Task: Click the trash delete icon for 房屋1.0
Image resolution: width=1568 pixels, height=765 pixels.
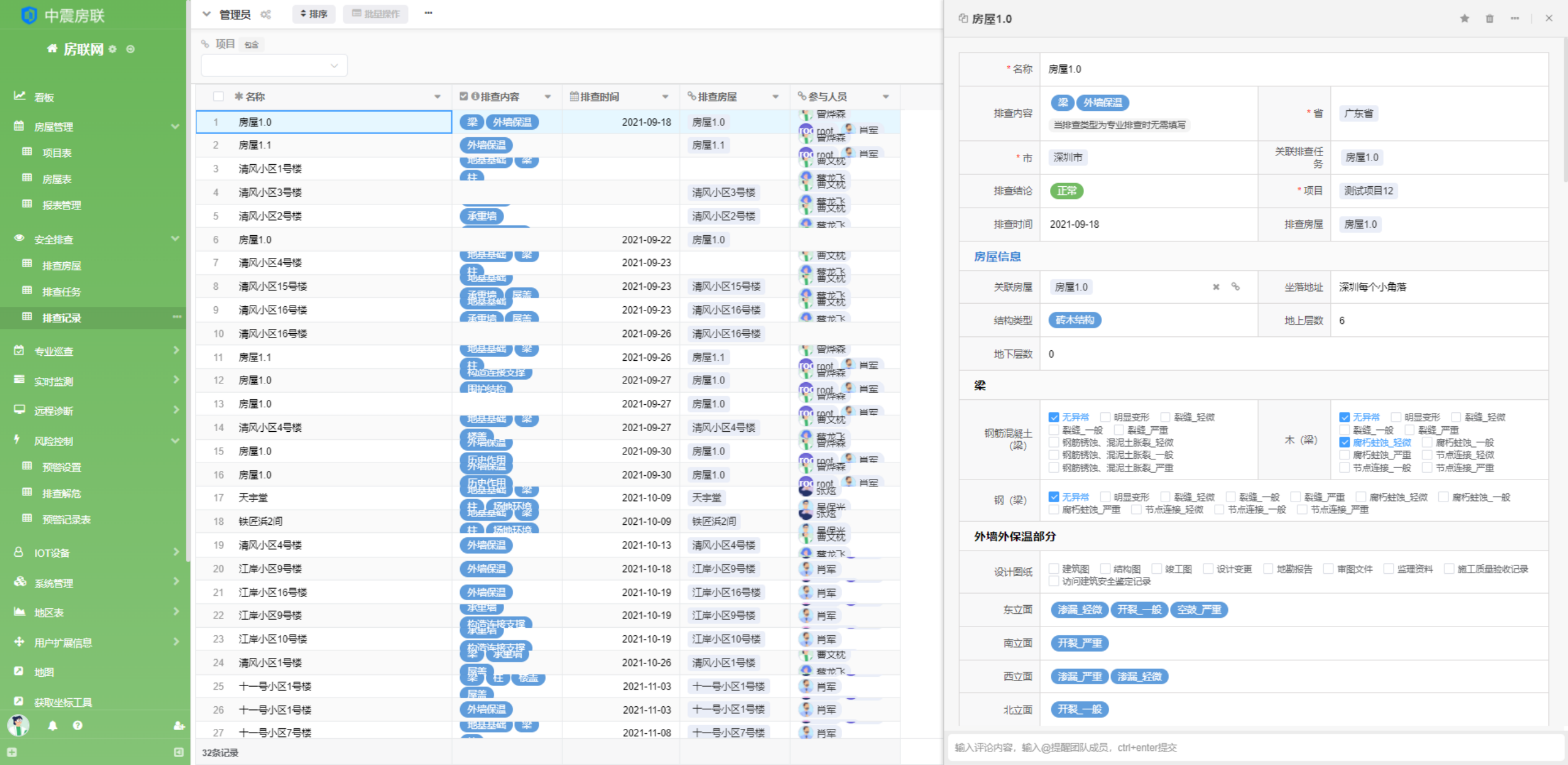Action: pos(1490,18)
